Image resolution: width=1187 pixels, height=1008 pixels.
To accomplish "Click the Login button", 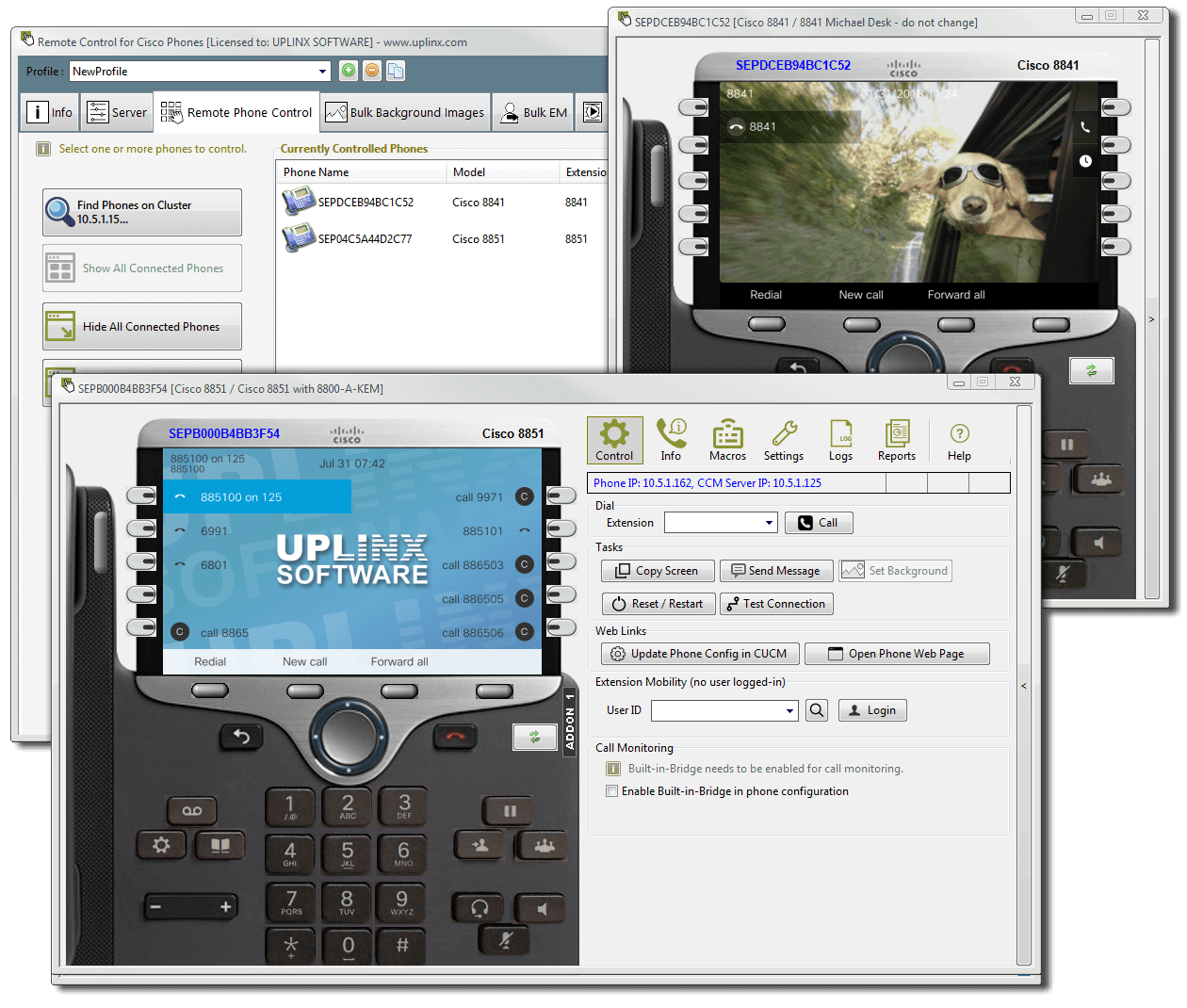I will coord(872,710).
